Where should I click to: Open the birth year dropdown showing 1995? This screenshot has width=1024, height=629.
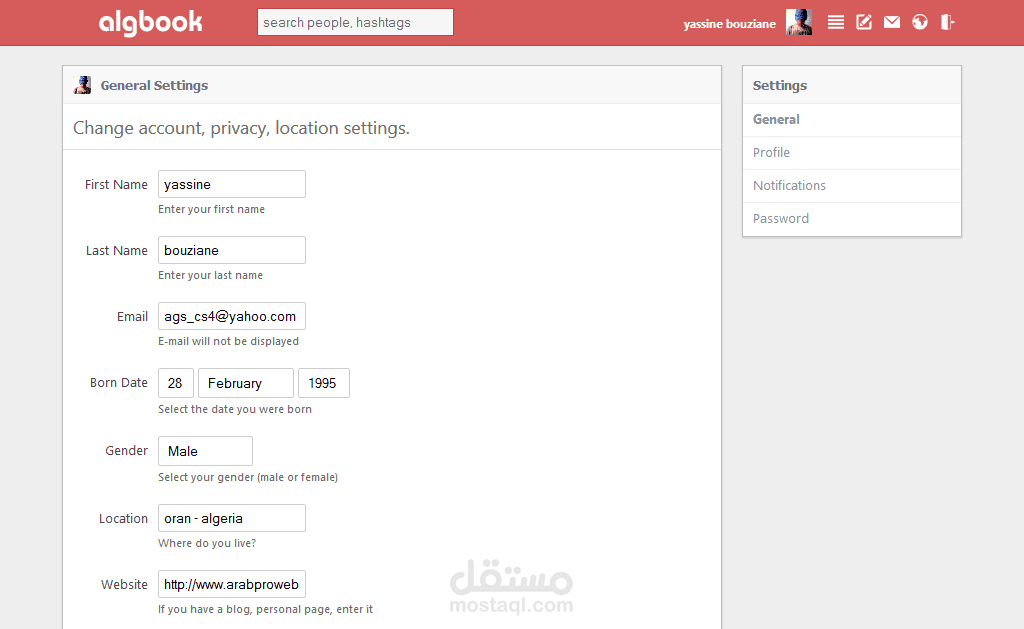[324, 383]
